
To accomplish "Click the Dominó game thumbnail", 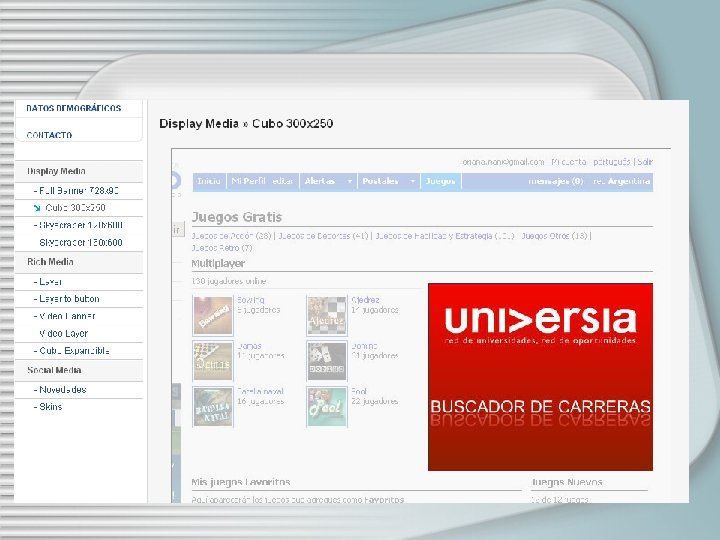I will click(327, 361).
